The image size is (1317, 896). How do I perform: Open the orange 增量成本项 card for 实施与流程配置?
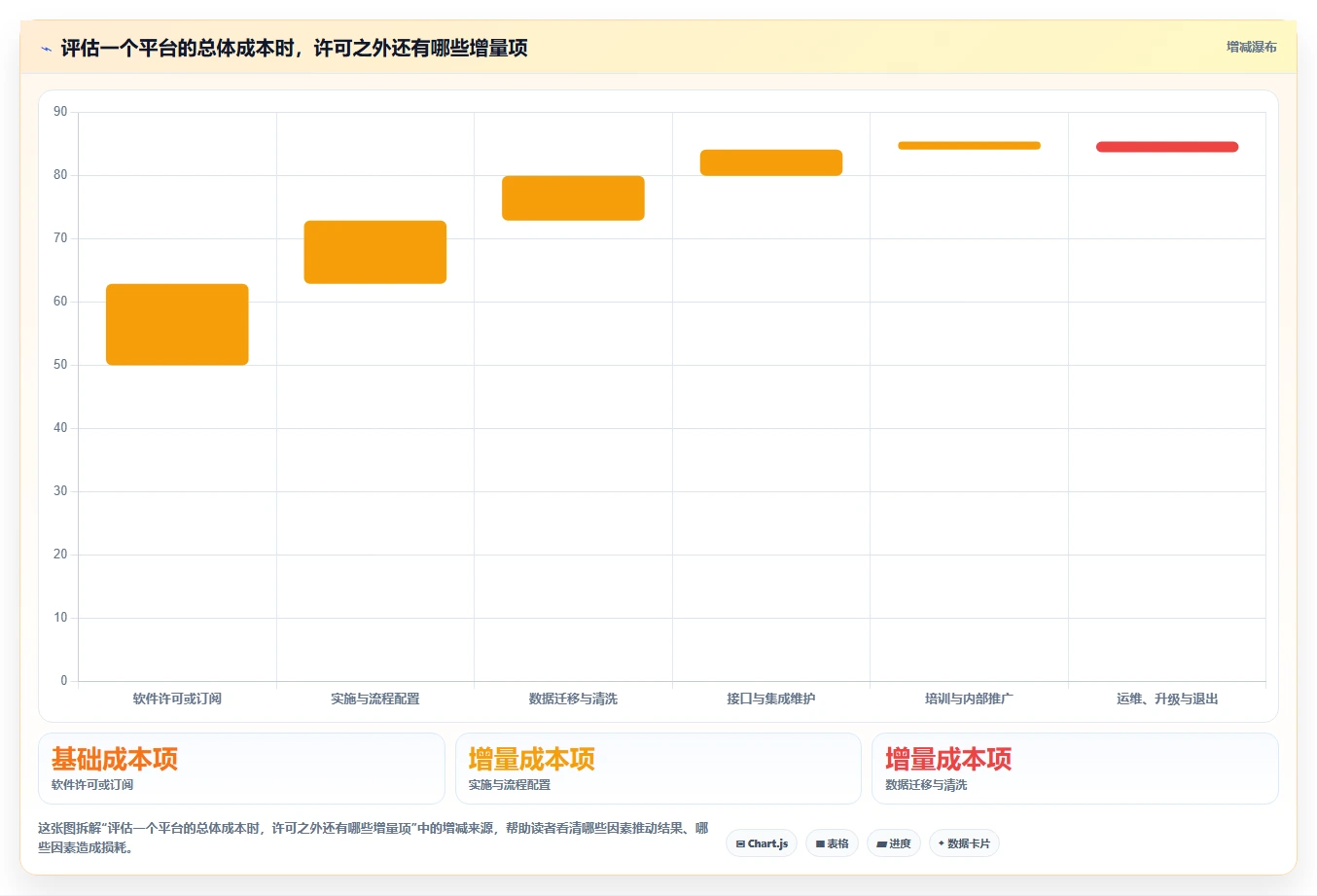pyautogui.click(x=658, y=769)
